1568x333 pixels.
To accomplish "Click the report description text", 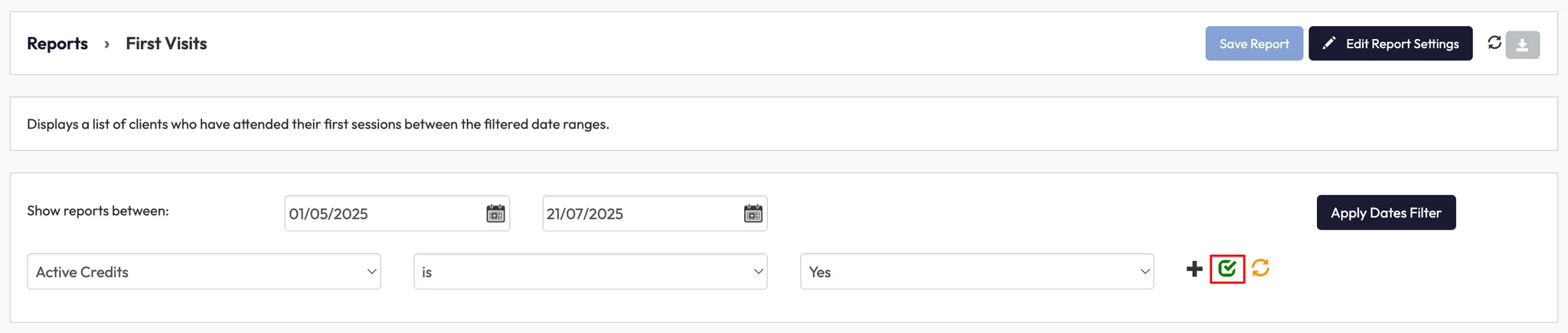I will click(x=318, y=124).
